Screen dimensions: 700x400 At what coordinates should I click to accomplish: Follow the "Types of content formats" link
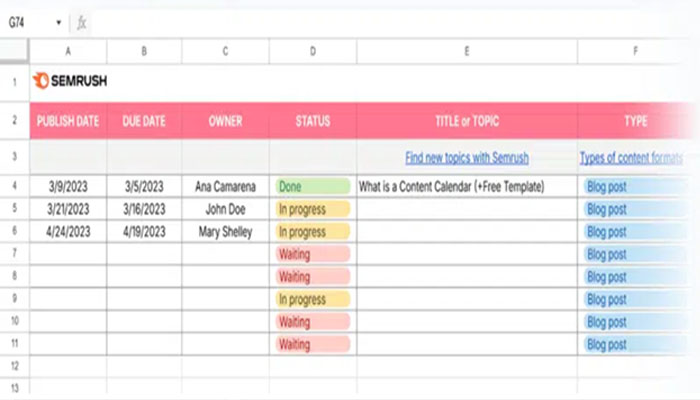coord(632,158)
